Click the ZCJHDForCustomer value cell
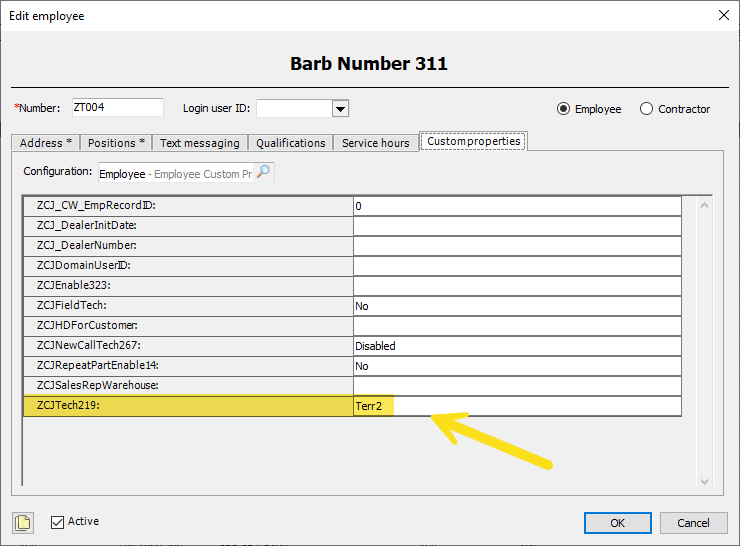This screenshot has width=740, height=546. point(517,326)
